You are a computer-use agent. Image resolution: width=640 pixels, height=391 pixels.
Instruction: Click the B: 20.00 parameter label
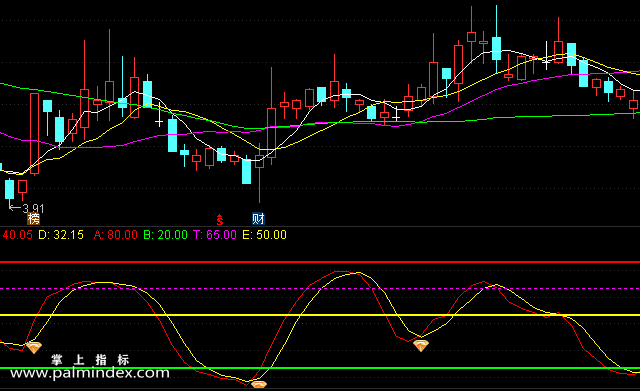[166, 235]
